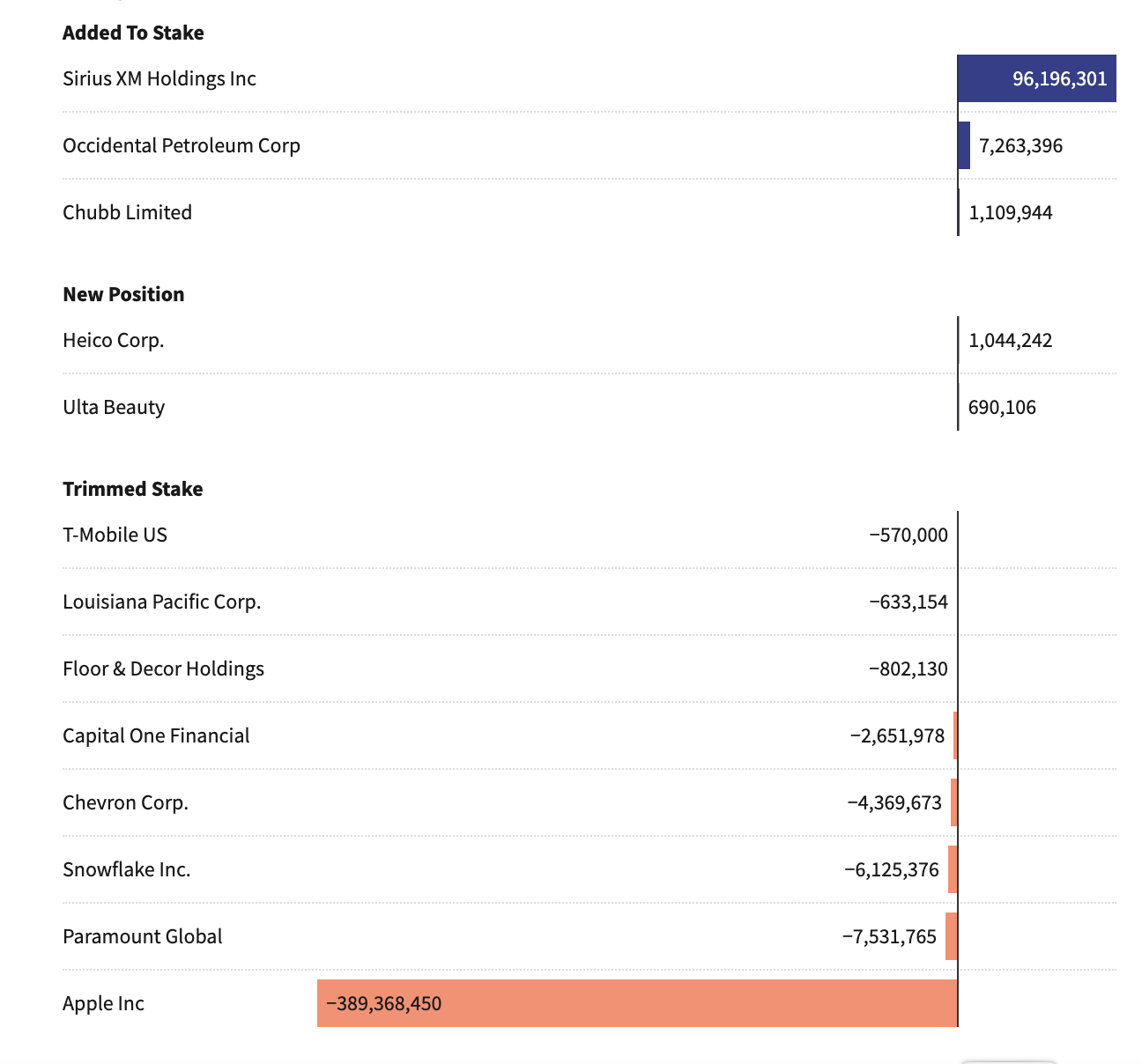This screenshot has width=1142, height=1064.
Task: Click the Floor & Decor Holdings label
Action: 163,669
